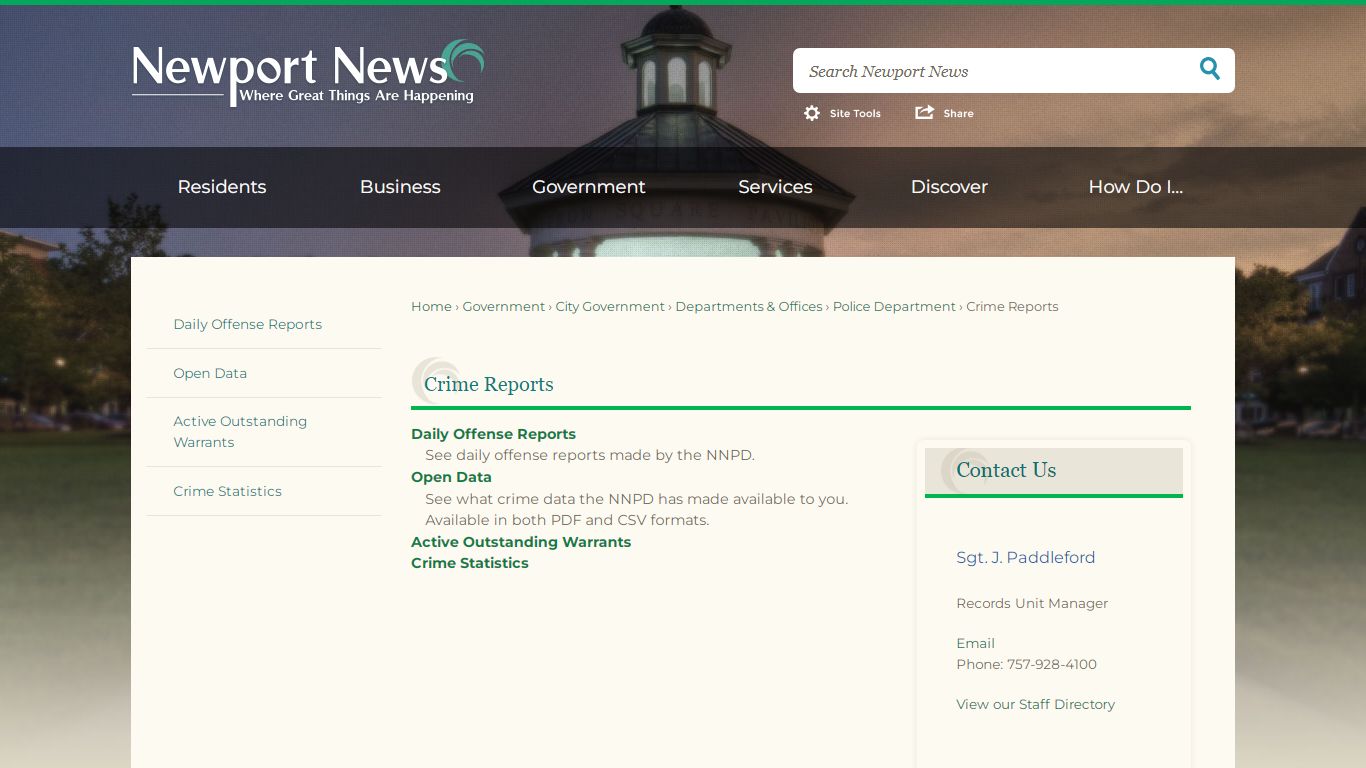Open the How Do I... menu
1366x768 pixels.
(x=1136, y=187)
